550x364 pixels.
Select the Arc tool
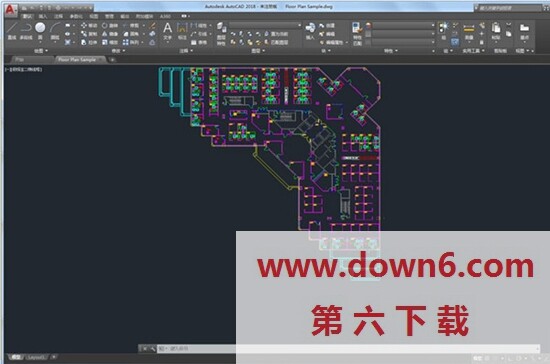(x=55, y=31)
